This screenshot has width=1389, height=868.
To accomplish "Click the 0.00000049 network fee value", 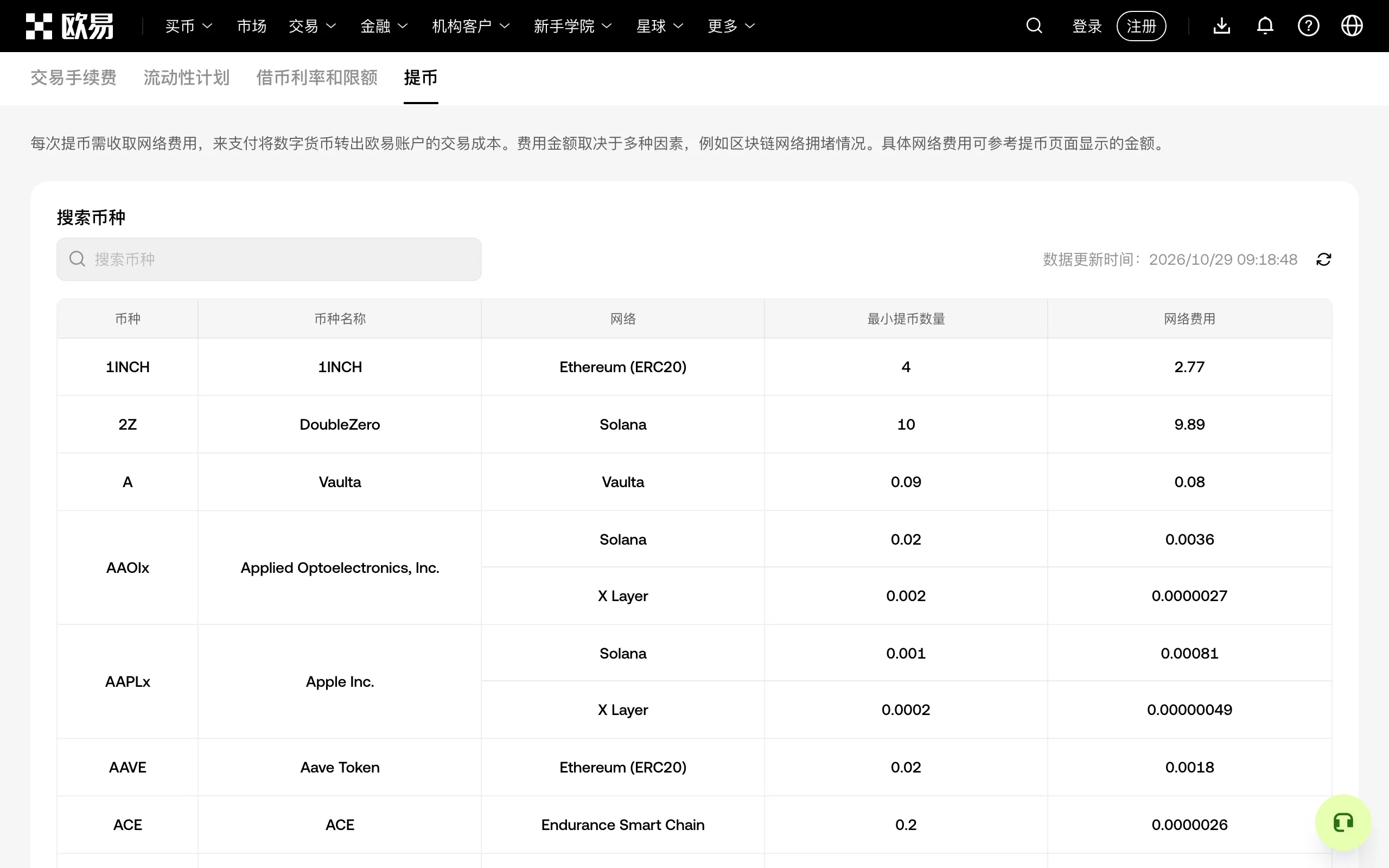I will (x=1189, y=710).
